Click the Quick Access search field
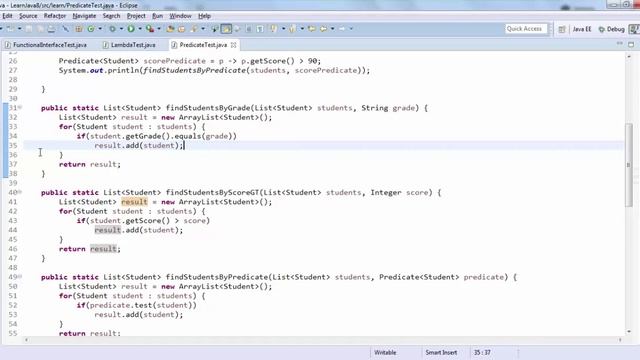 [525, 29]
